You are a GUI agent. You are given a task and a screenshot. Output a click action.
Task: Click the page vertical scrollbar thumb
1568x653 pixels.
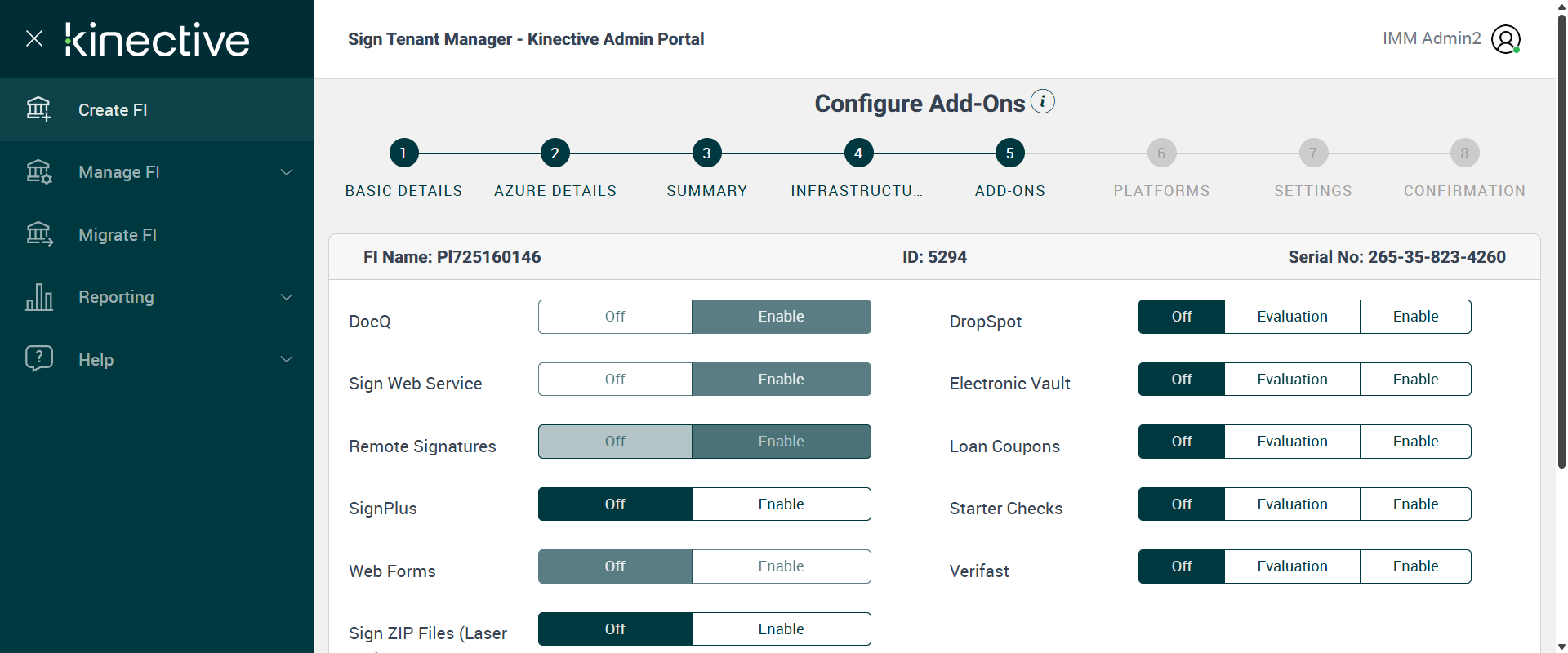coord(1561,241)
